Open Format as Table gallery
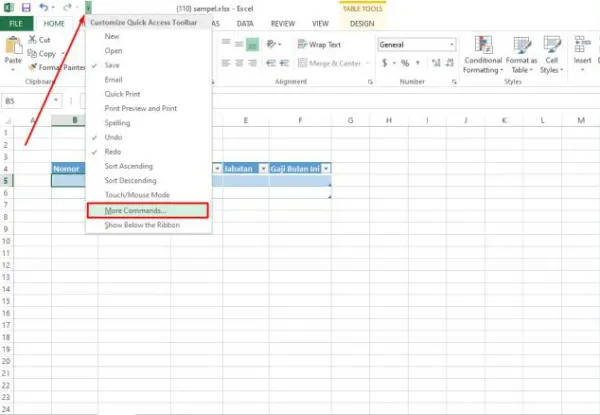600x415 pixels. click(x=522, y=55)
